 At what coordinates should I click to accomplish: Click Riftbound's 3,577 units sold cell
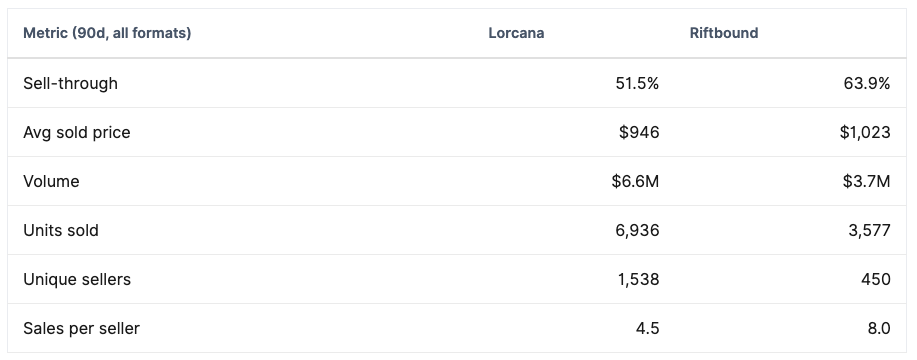tap(869, 231)
